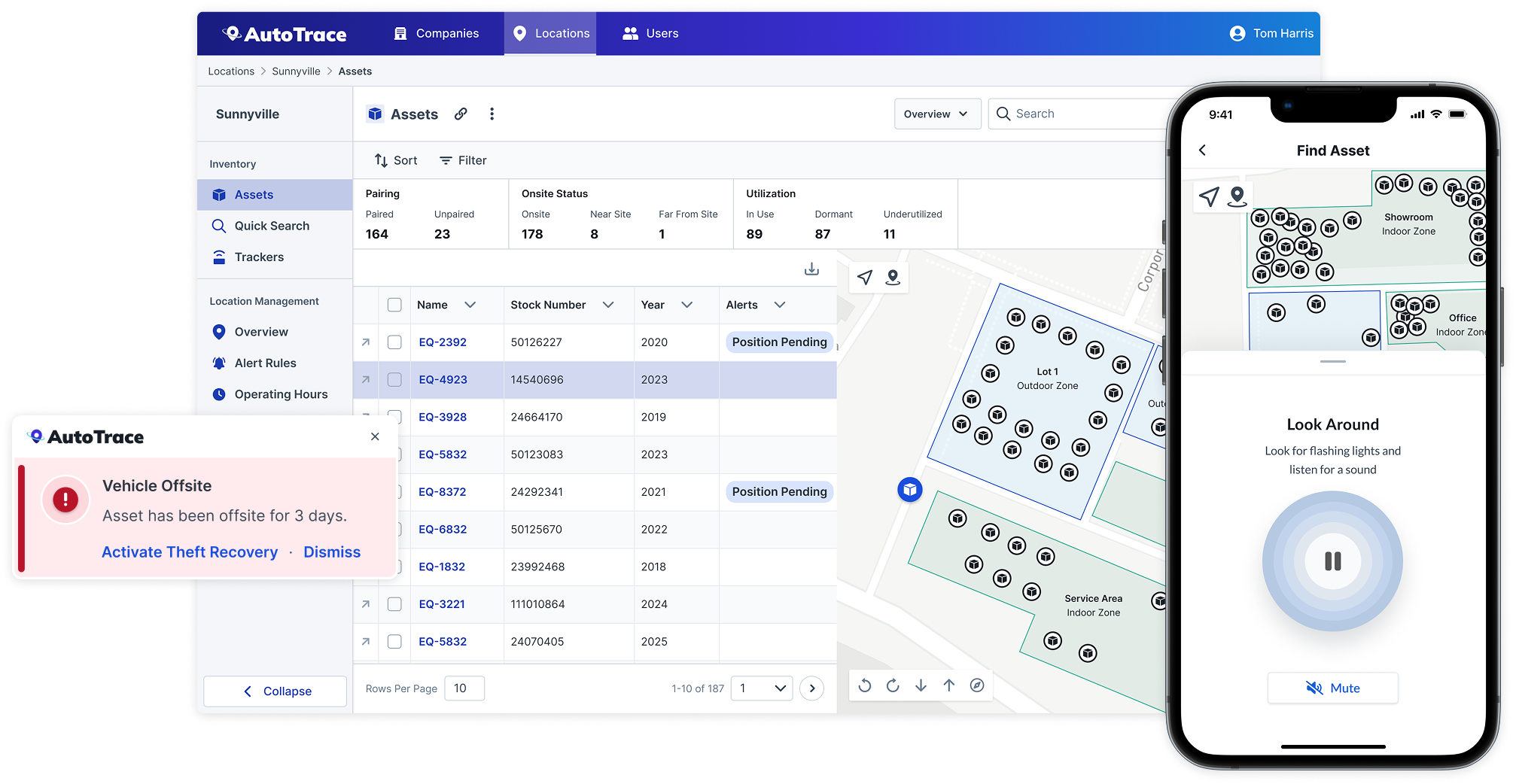Open the three-dot menu next to Assets
This screenshot has height=784, width=1516.
tap(492, 114)
